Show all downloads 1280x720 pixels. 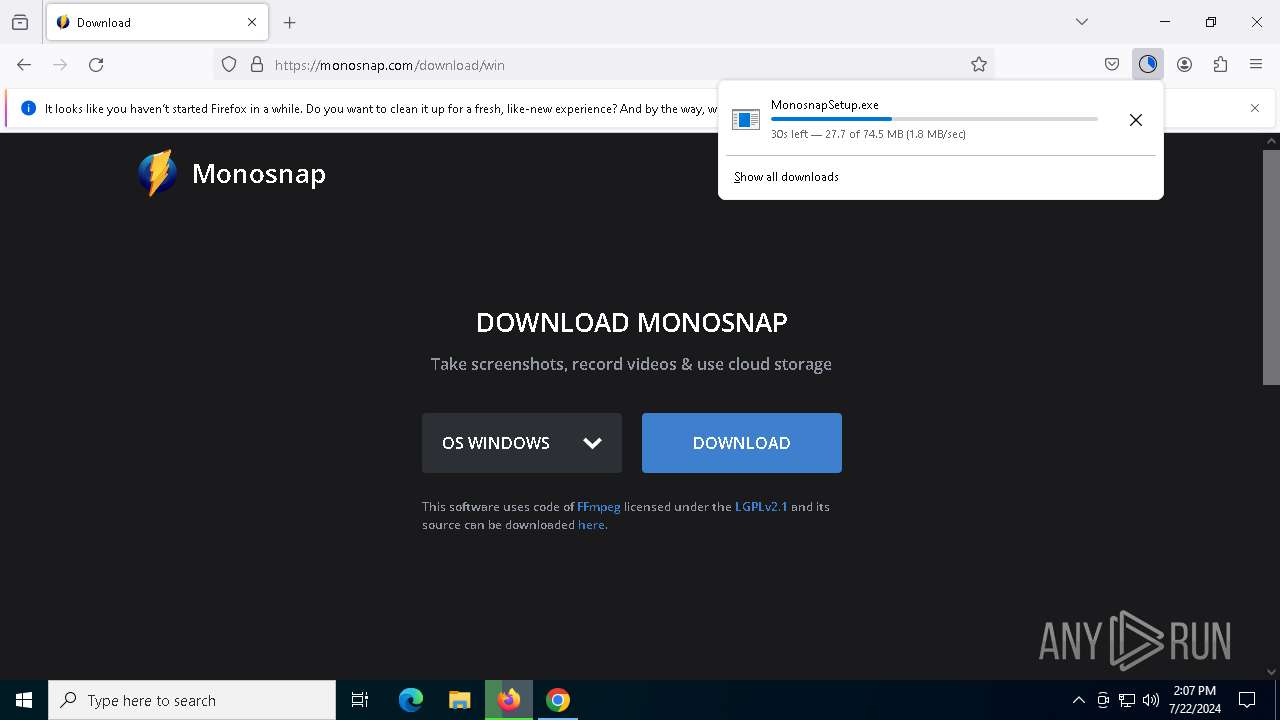point(786,177)
